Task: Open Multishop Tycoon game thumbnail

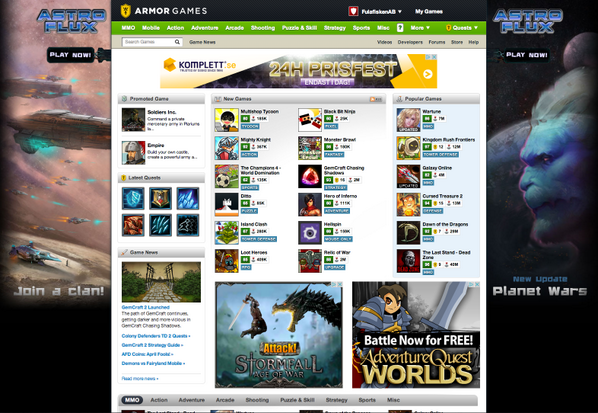Action: click(227, 120)
